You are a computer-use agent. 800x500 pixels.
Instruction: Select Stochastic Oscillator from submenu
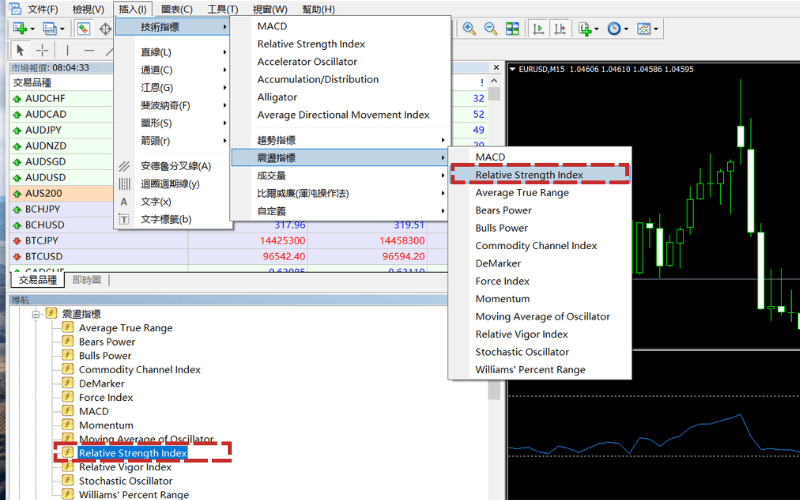pos(522,352)
